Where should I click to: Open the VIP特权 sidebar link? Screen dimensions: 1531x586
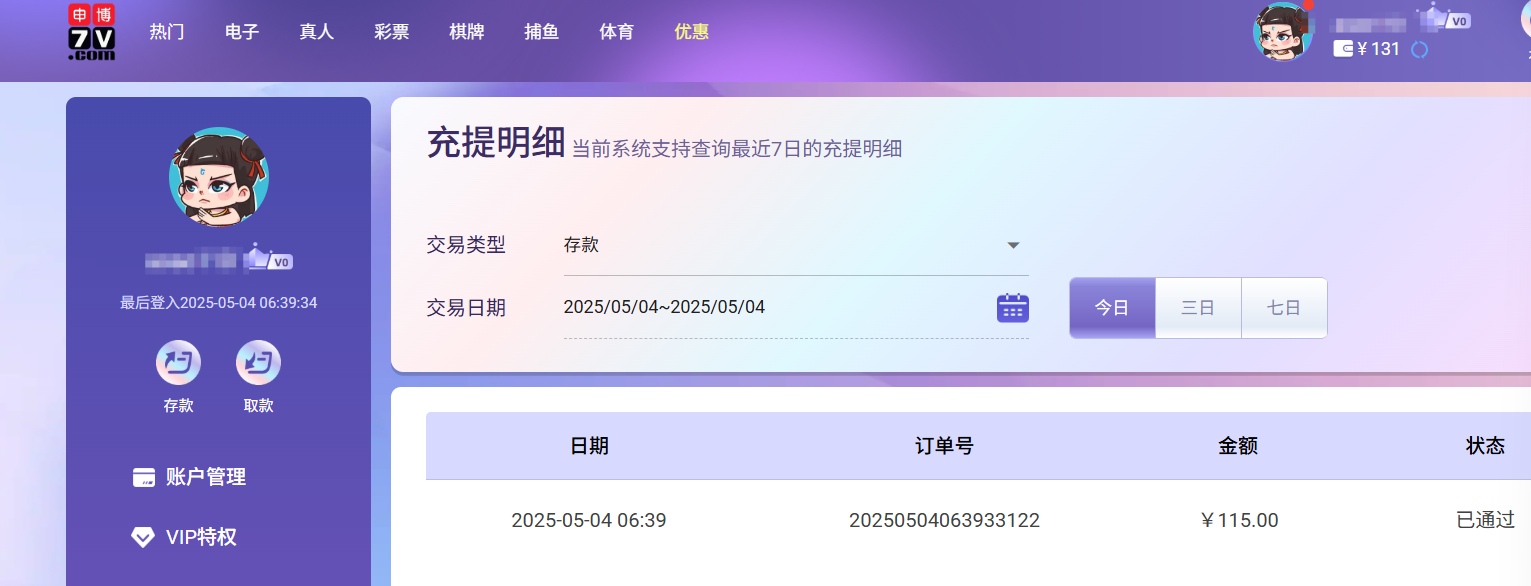(x=200, y=537)
